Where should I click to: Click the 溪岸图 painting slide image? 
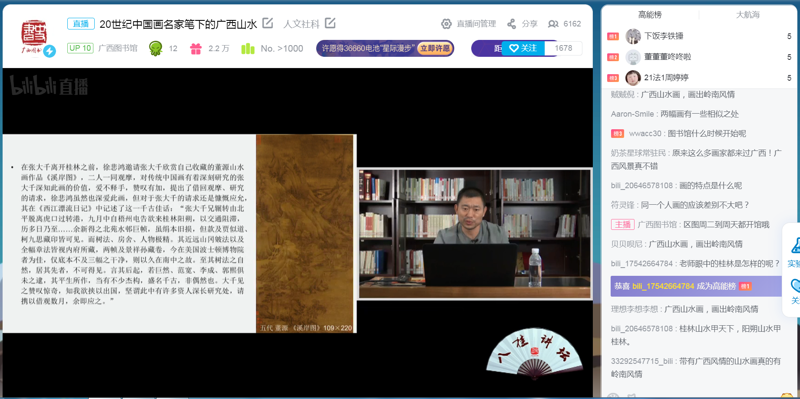pyautogui.click(x=305, y=234)
